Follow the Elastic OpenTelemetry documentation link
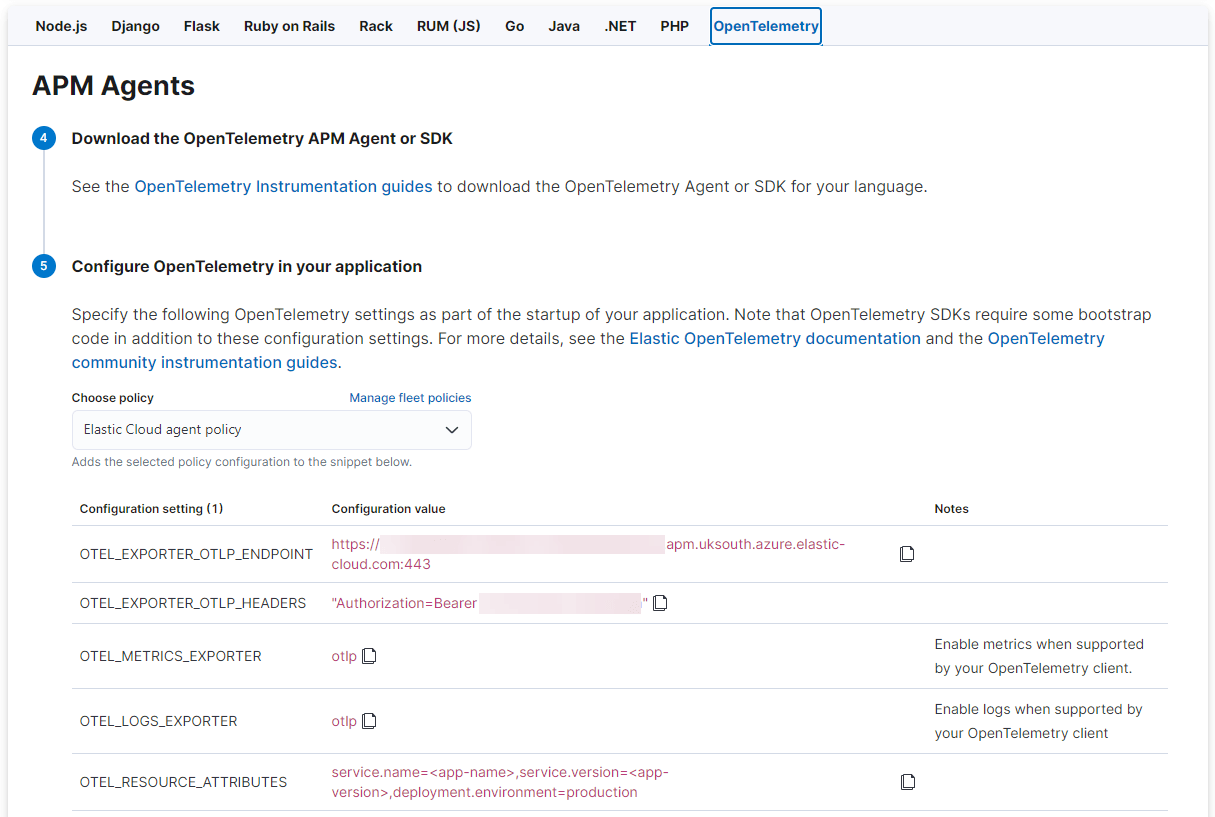This screenshot has width=1215, height=817. (x=774, y=338)
